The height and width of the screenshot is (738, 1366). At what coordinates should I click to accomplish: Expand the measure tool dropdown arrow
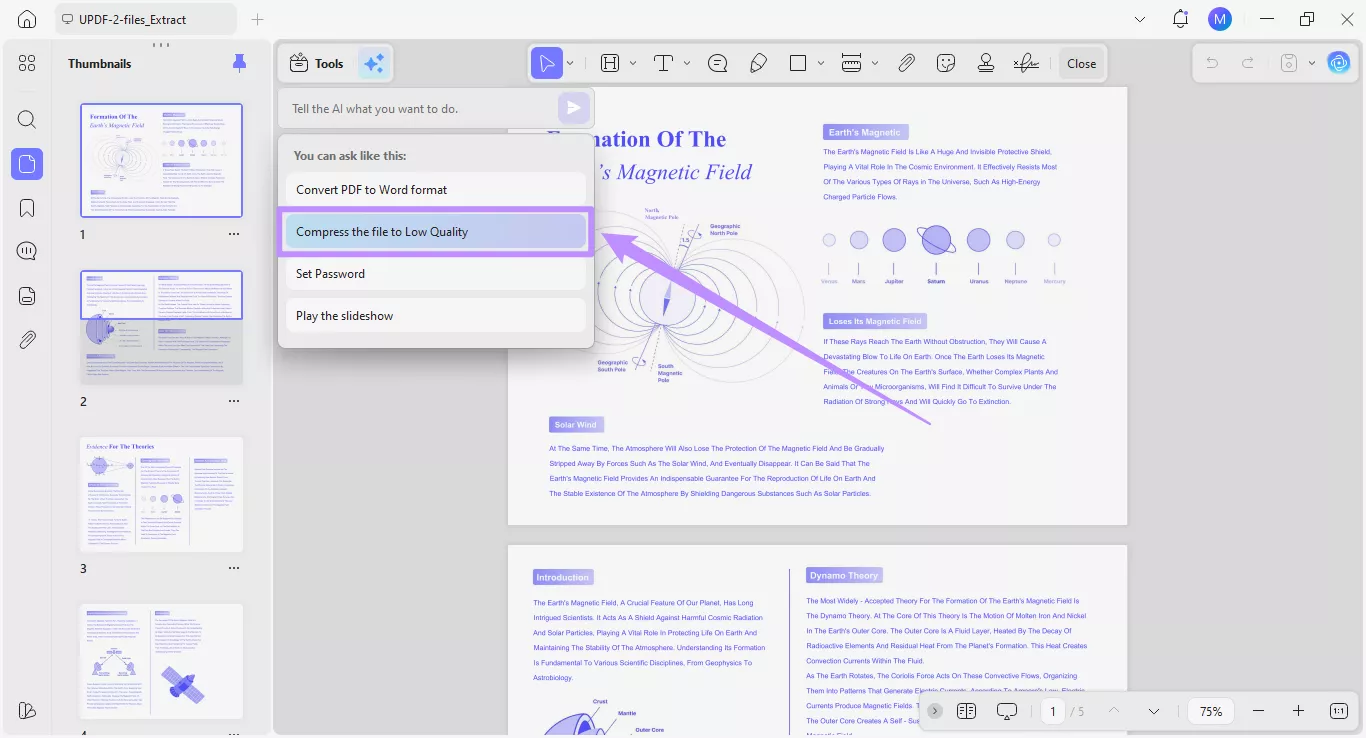[875, 63]
